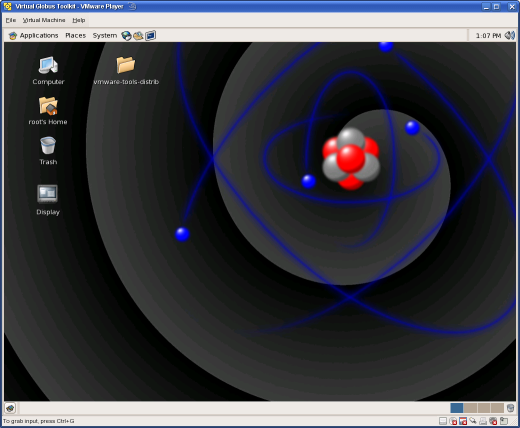The image size is (520, 428).
Task: Expand the Applications menu
Action: click(x=33, y=35)
